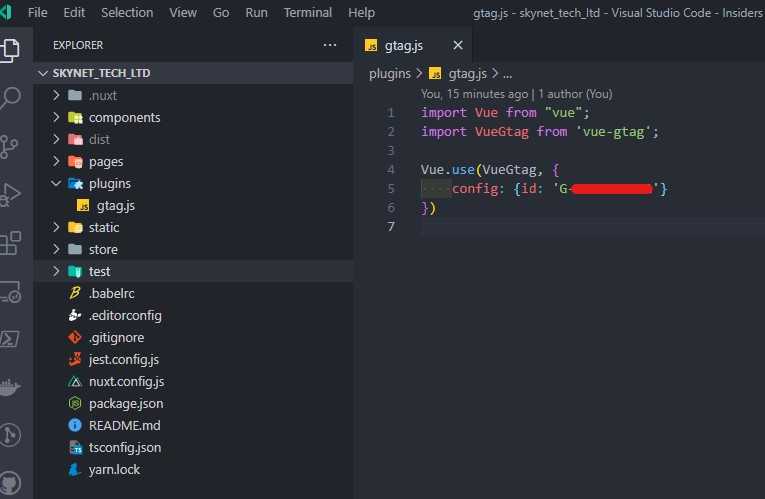765x499 pixels.
Task: Expand the dist folder chevron
Action: pos(56,139)
